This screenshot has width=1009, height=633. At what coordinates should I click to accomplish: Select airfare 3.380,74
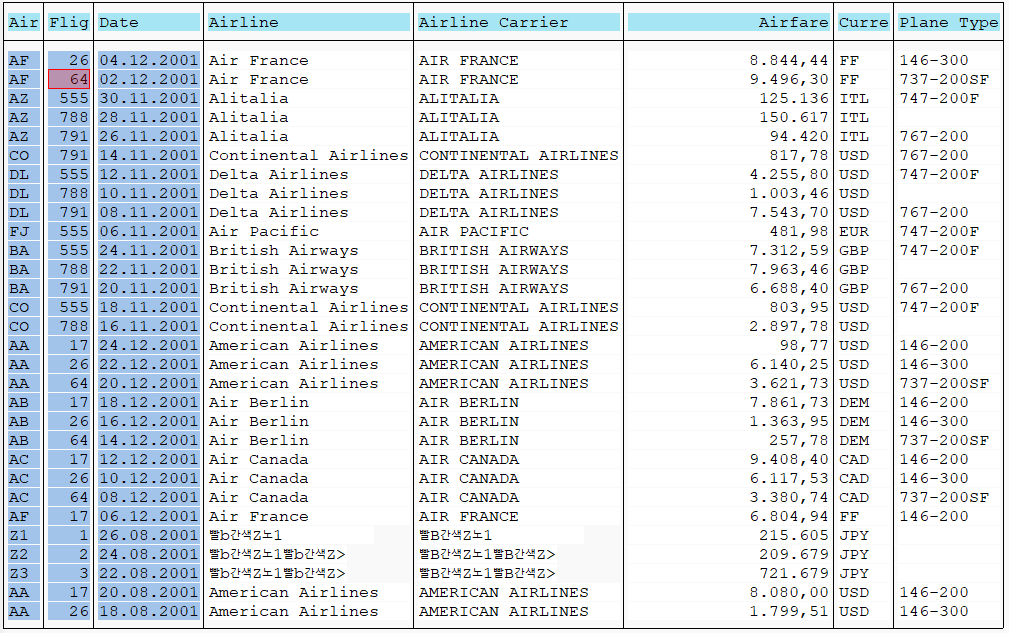[x=788, y=497]
